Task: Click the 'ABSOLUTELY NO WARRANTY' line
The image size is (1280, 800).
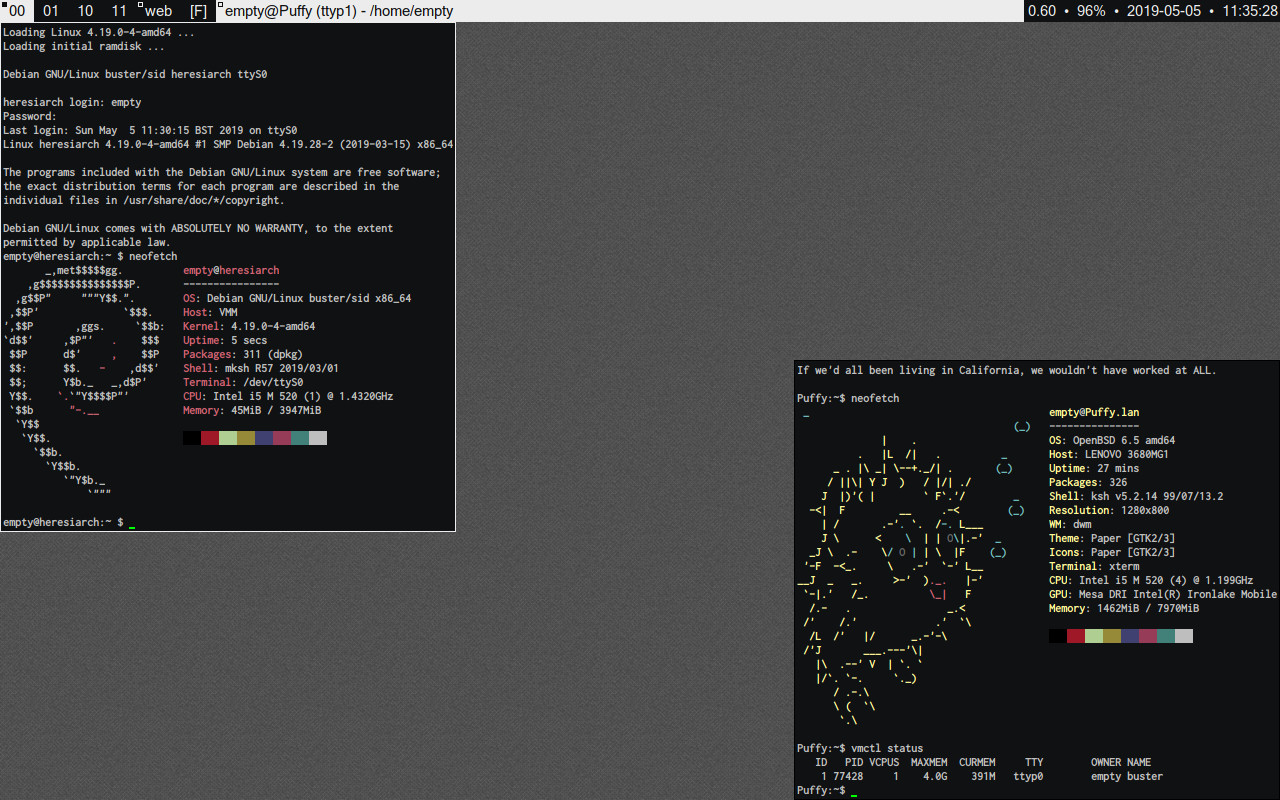Action: [198, 228]
